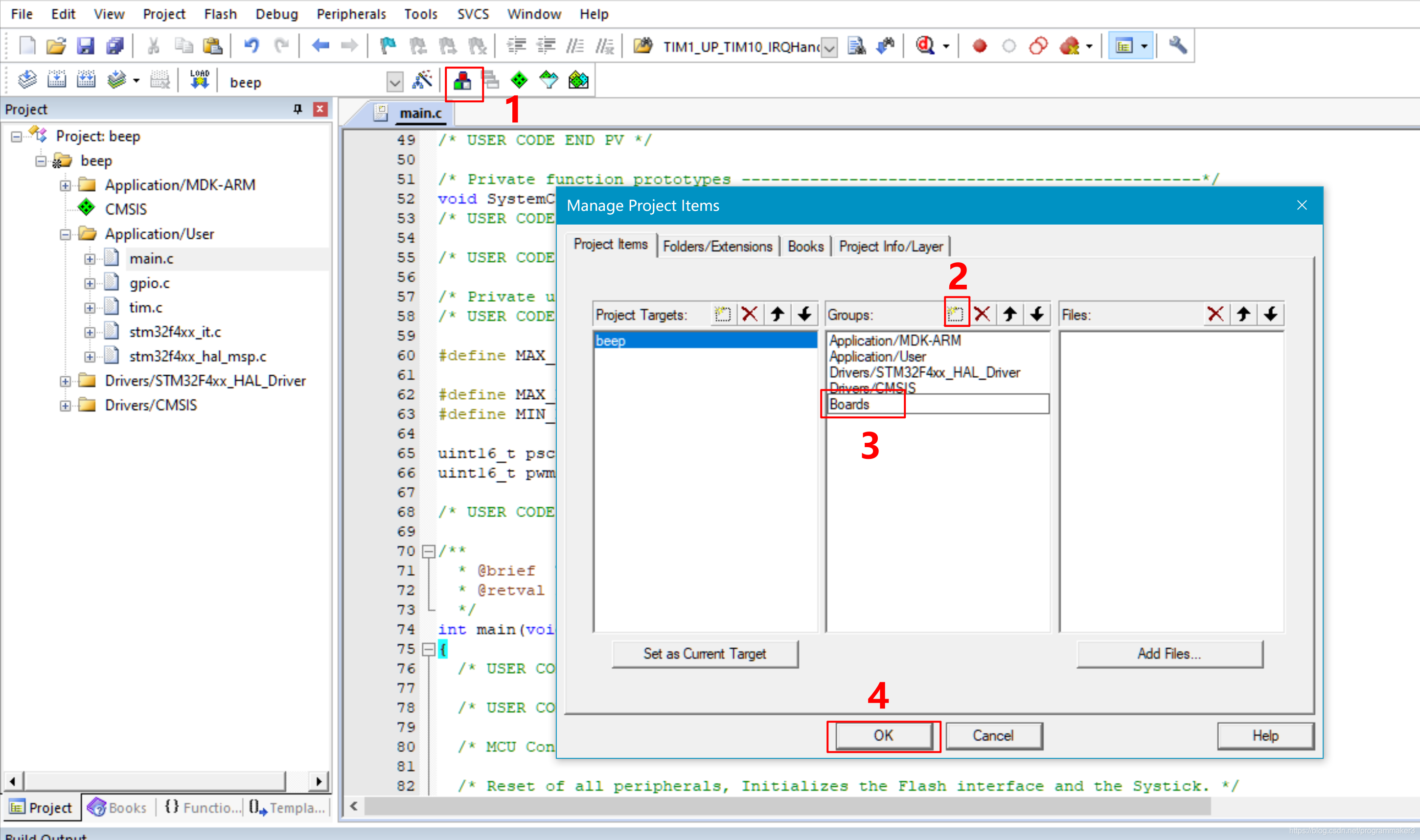Screen dimensions: 1420x840
Task: Collapse the Application/User folder
Action: coord(66,234)
